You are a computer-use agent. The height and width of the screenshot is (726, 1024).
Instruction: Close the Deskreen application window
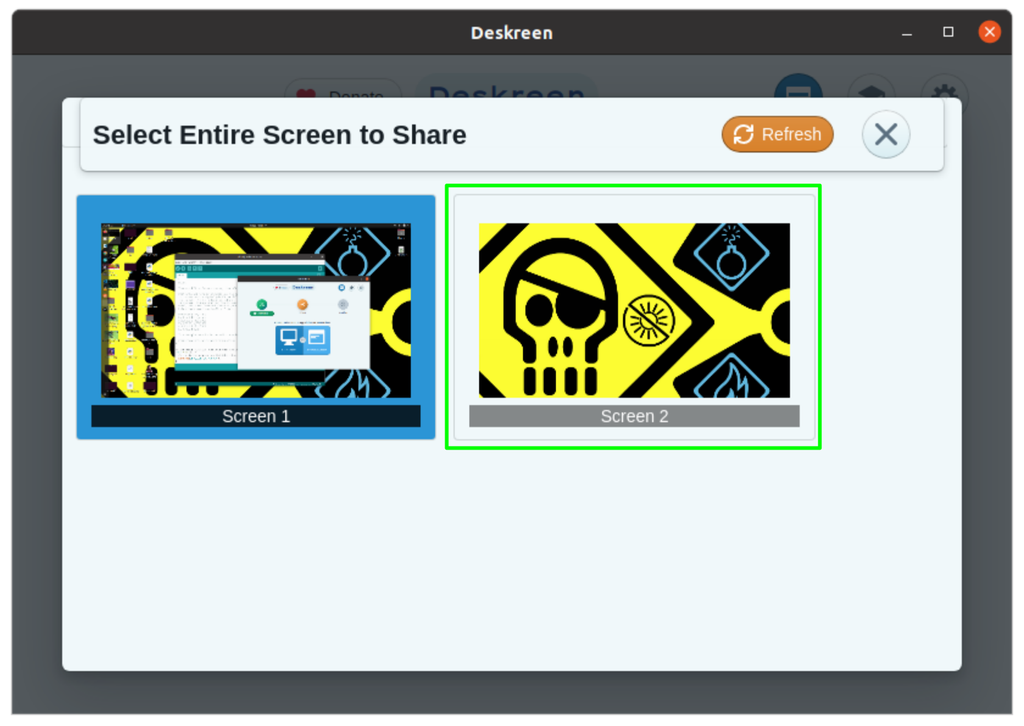(x=989, y=32)
